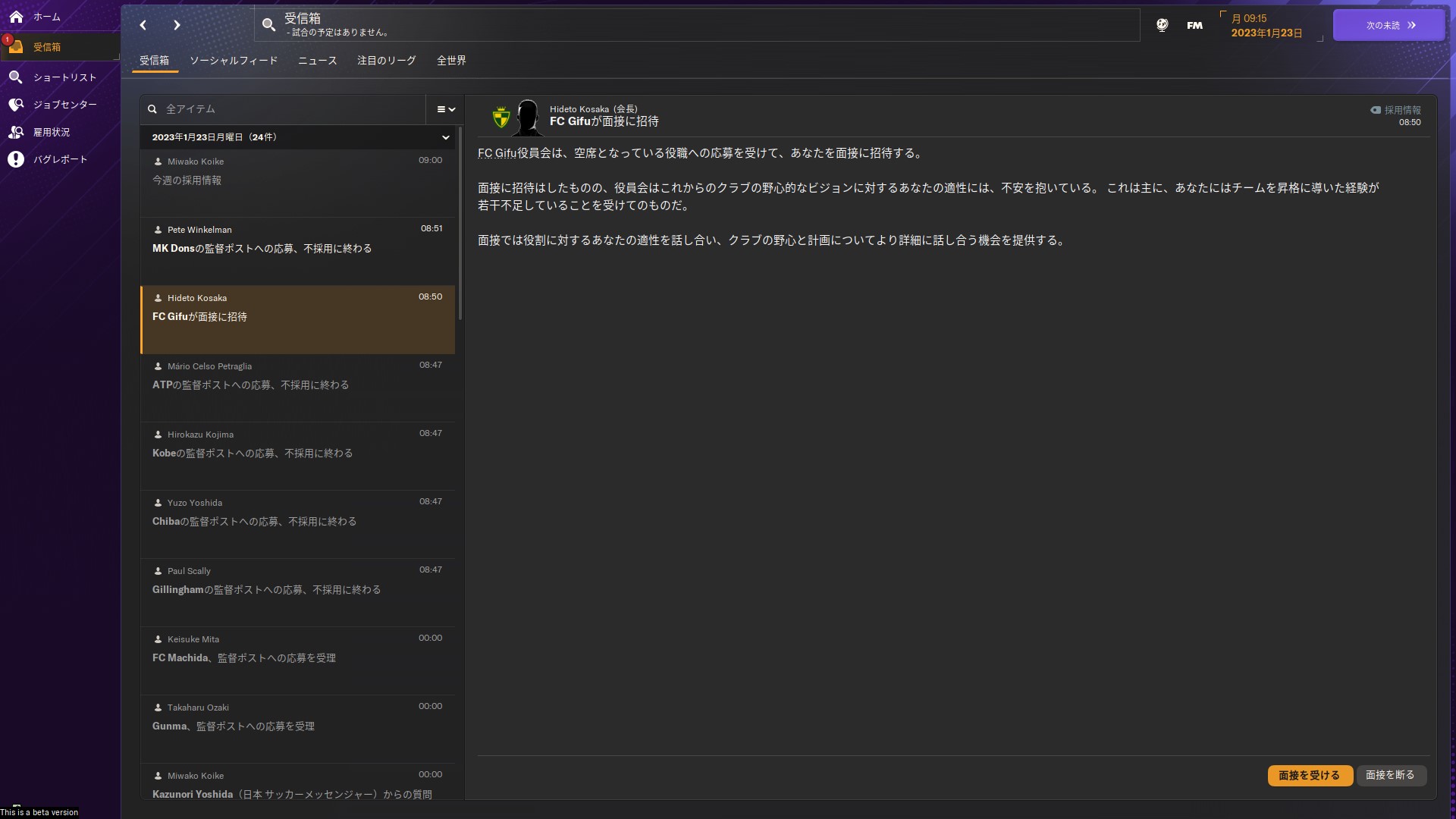Open the inbox list filter dropdown
The height and width of the screenshot is (819, 1456).
tap(446, 109)
